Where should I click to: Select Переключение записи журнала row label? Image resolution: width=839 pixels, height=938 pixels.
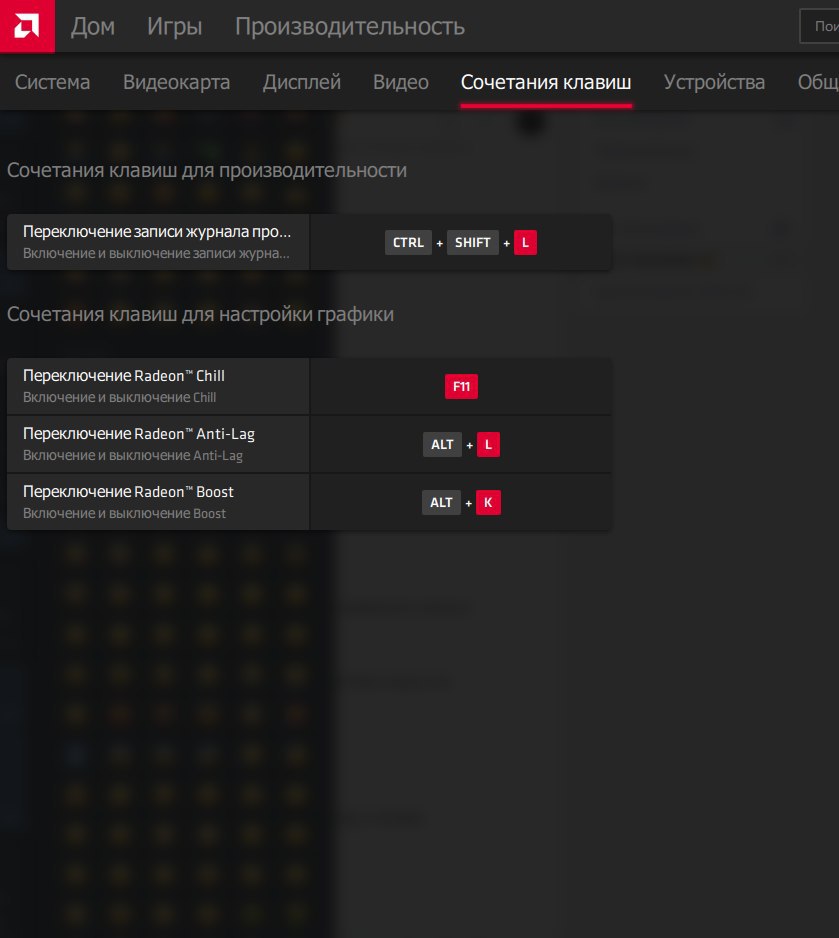coord(157,232)
